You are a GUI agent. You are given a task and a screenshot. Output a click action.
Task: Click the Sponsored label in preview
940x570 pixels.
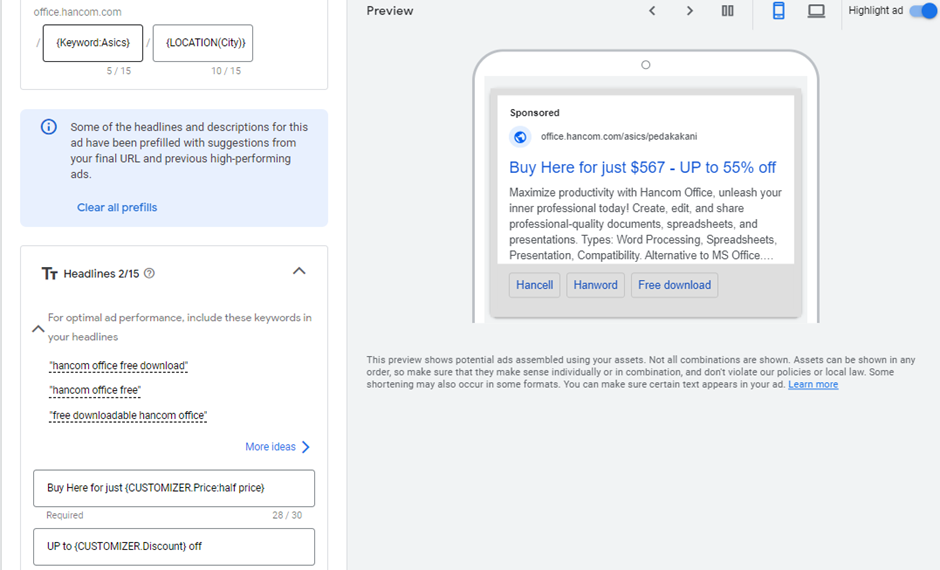coord(534,113)
